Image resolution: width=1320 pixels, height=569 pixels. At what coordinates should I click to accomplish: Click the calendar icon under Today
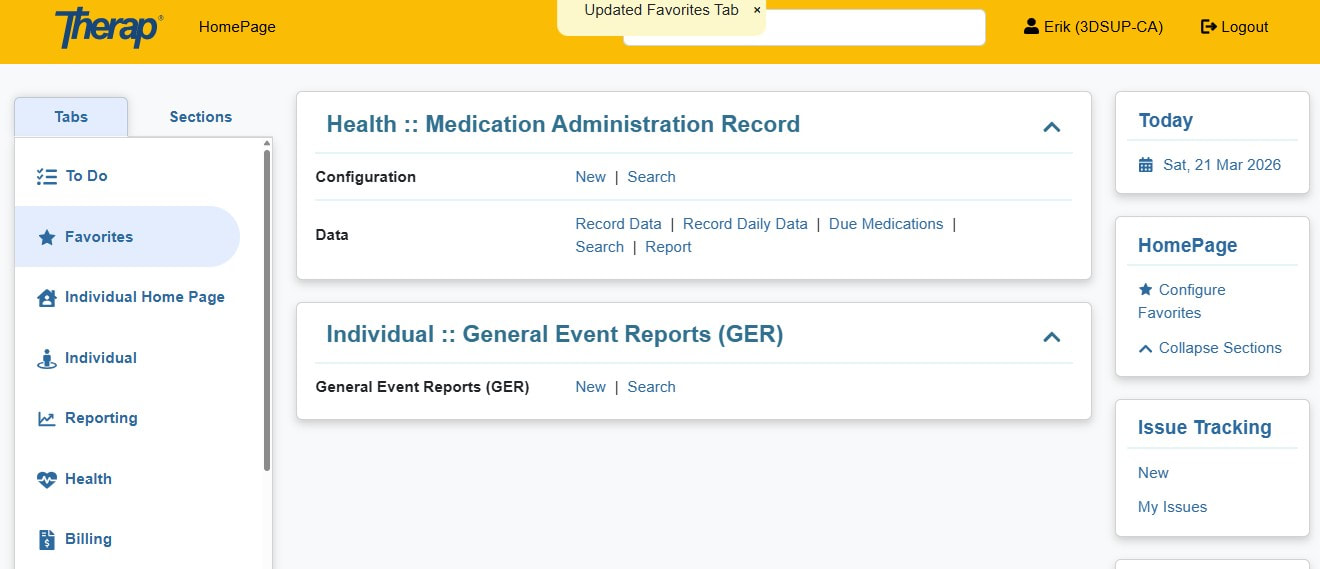pyautogui.click(x=1146, y=165)
